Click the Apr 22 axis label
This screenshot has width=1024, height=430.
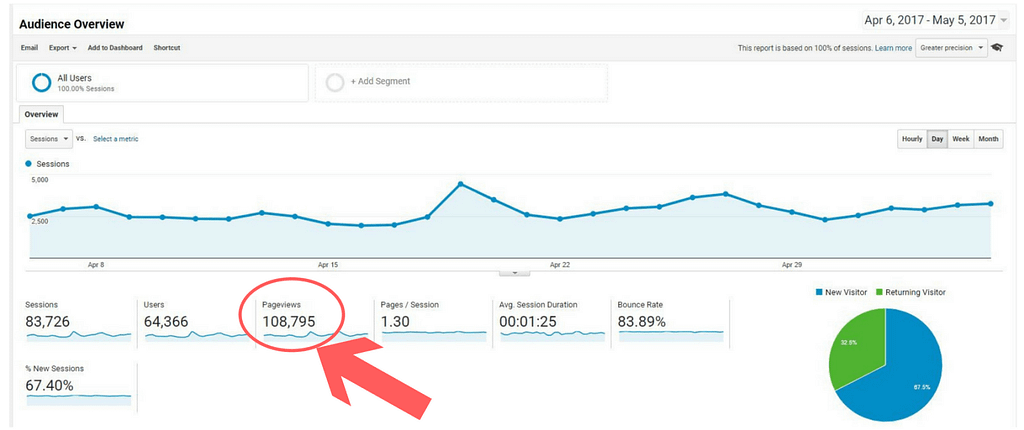(560, 265)
